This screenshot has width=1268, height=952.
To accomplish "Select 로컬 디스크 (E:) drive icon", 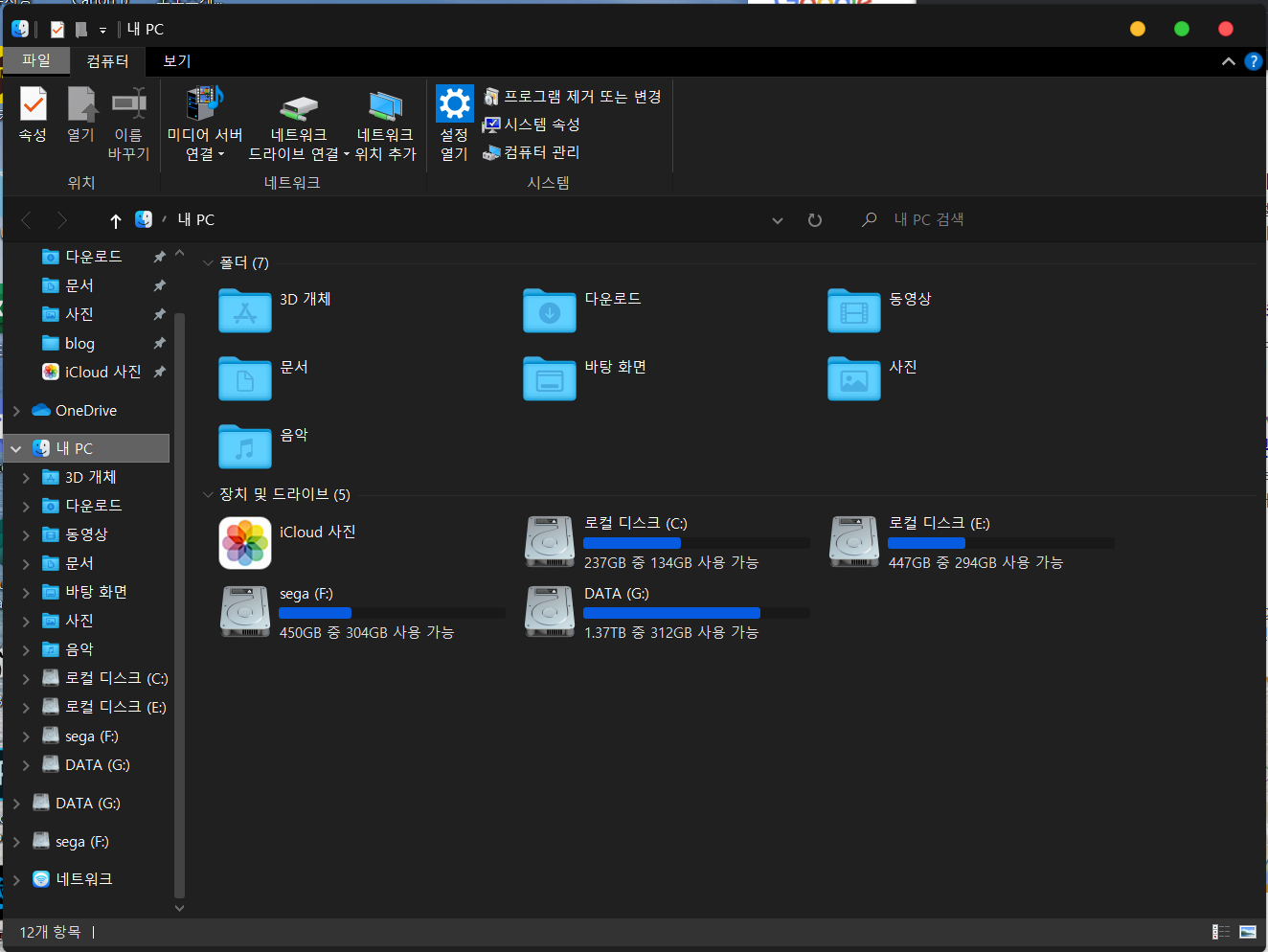I will pyautogui.click(x=854, y=542).
